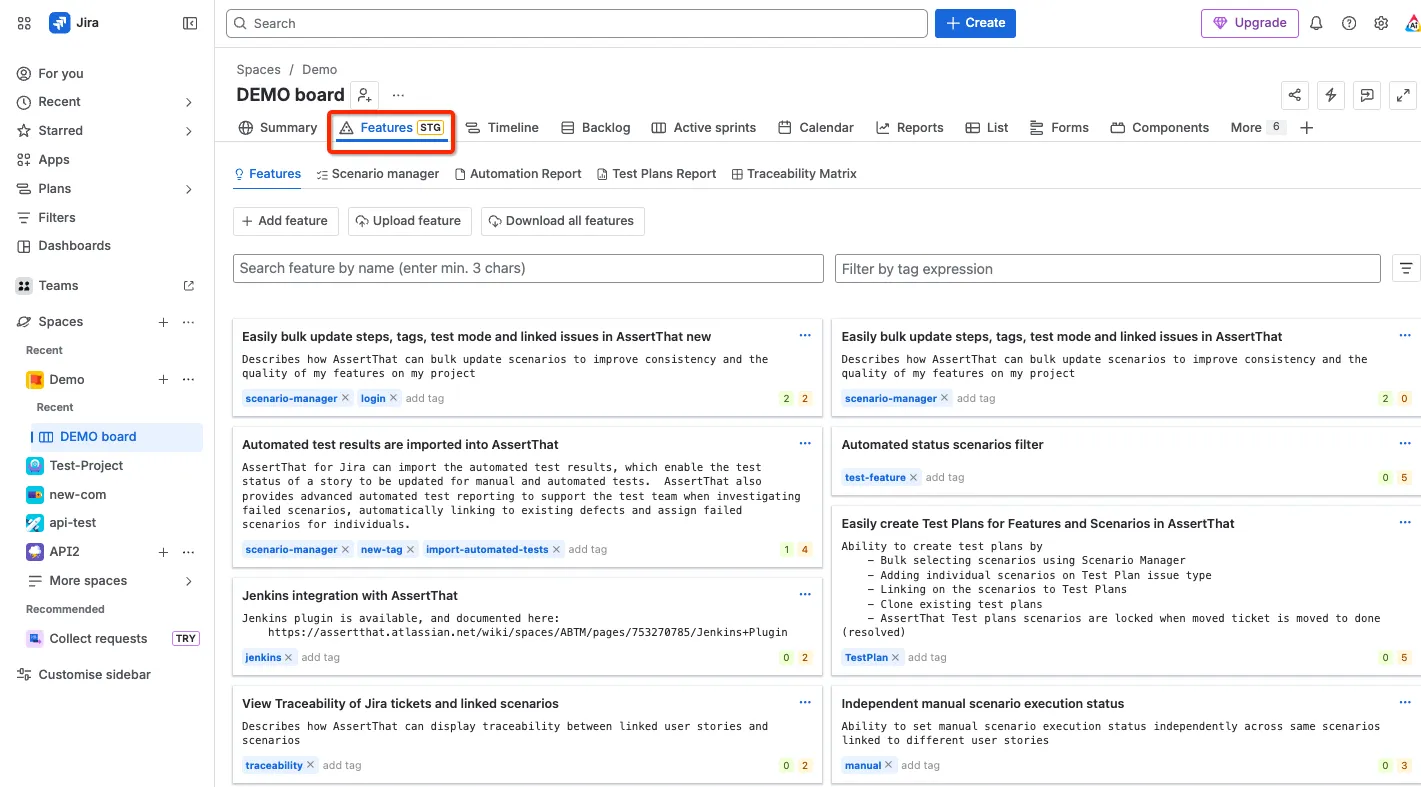Click the Download all features button

(563, 221)
